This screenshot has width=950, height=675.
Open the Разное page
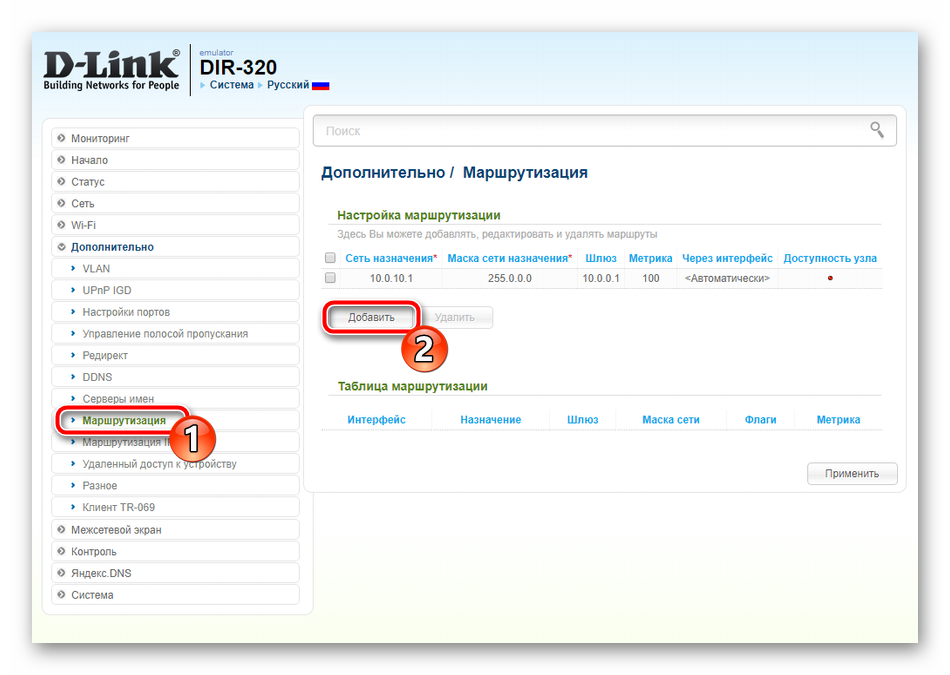point(176,486)
